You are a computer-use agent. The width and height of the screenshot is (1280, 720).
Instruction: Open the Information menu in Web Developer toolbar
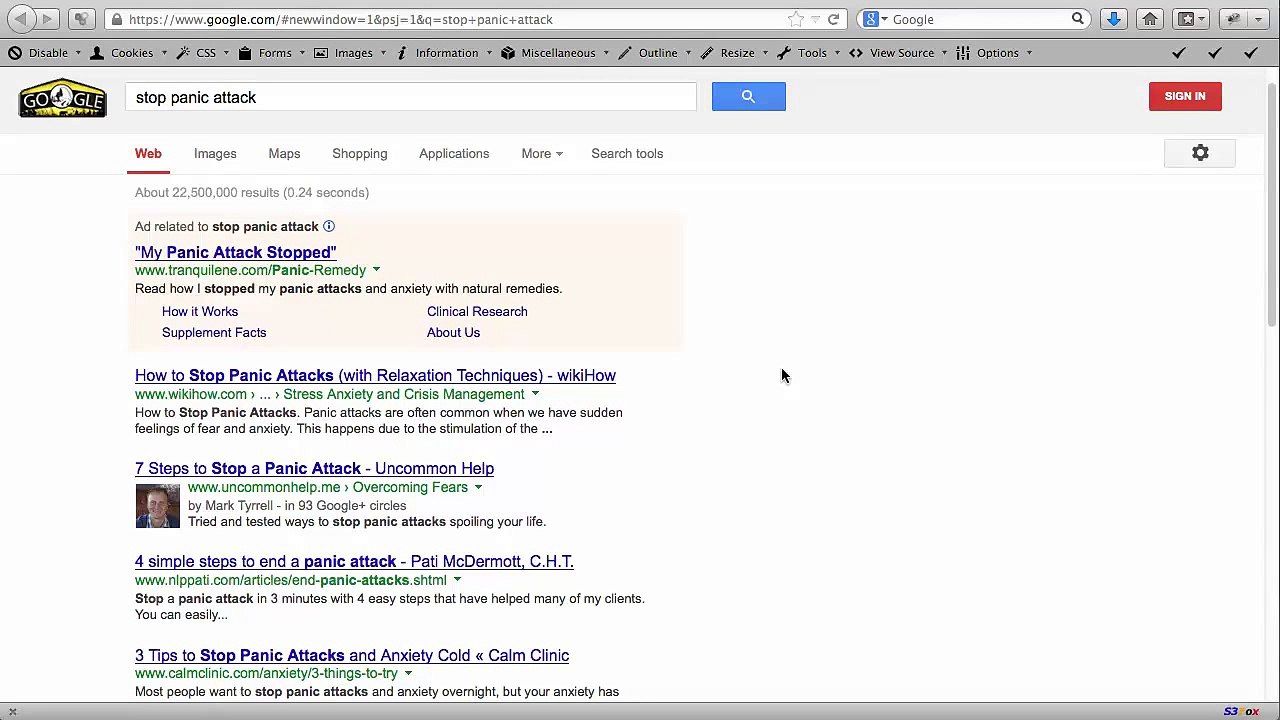pos(443,53)
